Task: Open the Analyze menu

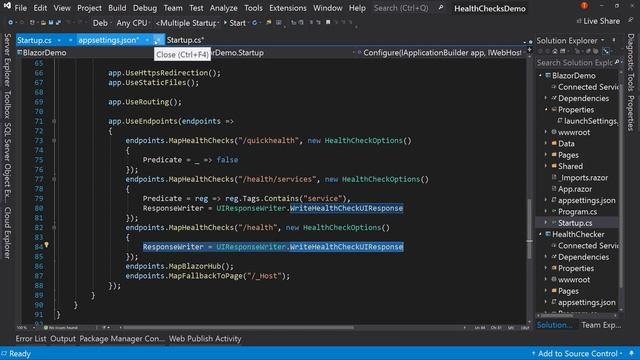Action: pyautogui.click(x=223, y=8)
